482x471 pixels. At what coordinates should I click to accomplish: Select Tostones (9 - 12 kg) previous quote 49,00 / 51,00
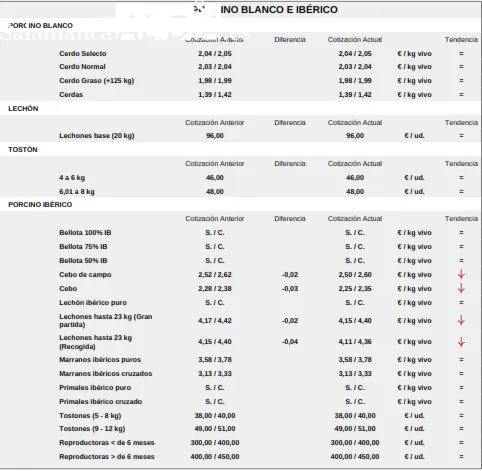tap(215, 429)
